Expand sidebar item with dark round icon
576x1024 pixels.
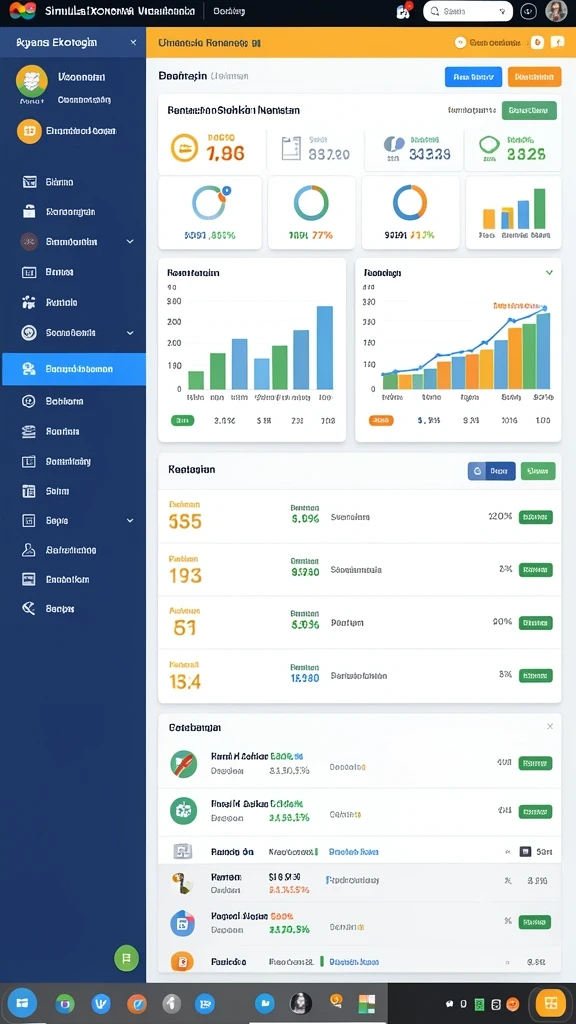[x=77, y=242]
